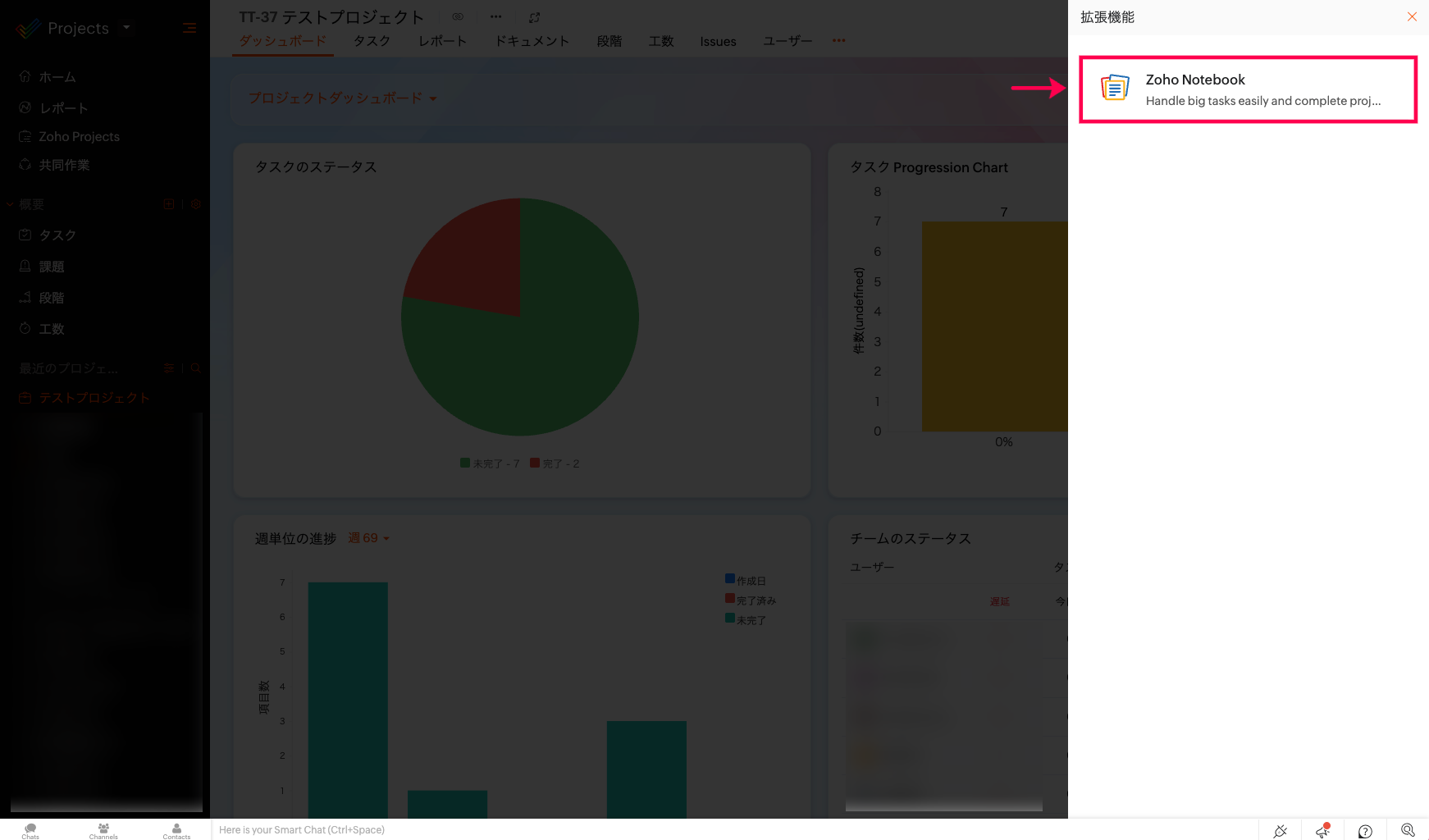Image resolution: width=1429 pixels, height=840 pixels.
Task: Switch to the Issues tab
Action: tap(718, 42)
